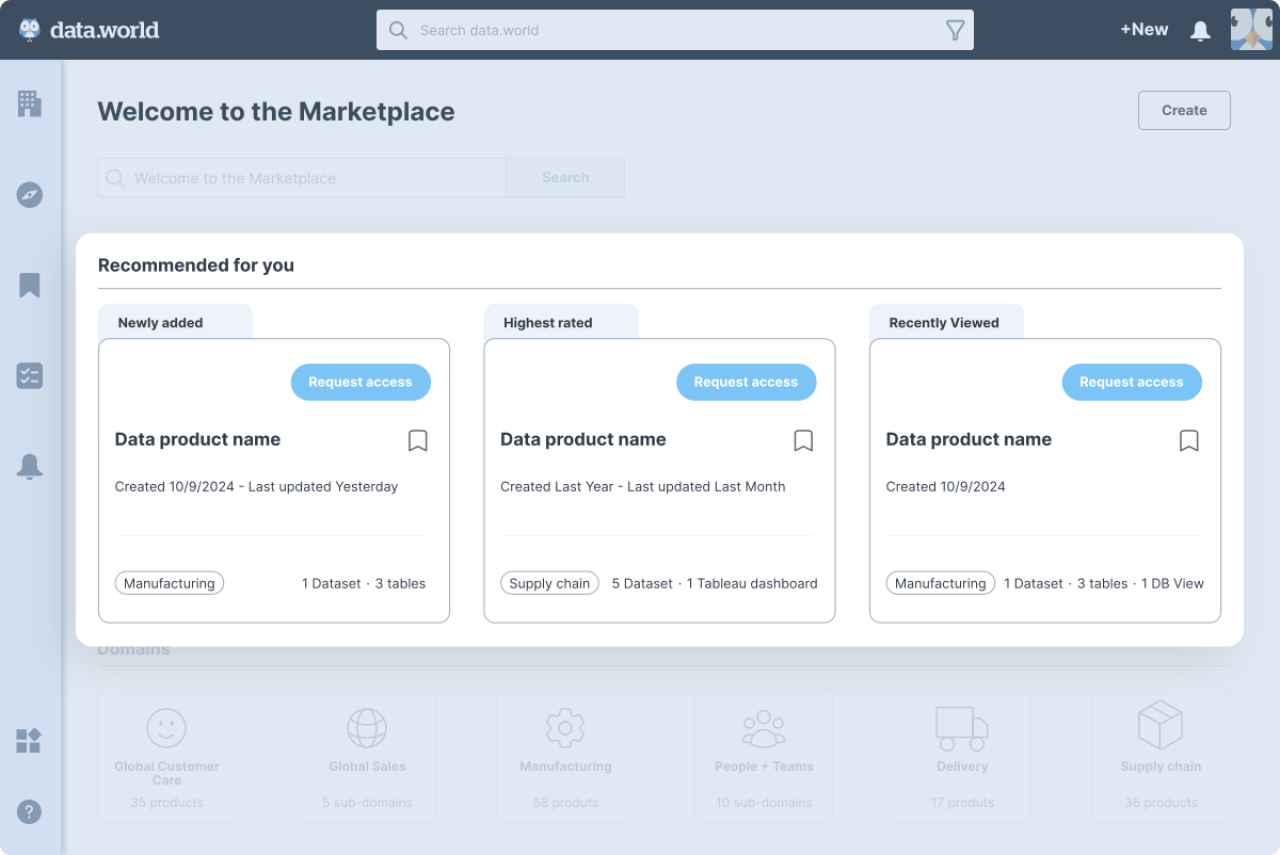Click the '5 sub-domains' count text
Image resolution: width=1280 pixels, height=855 pixels.
coord(367,802)
